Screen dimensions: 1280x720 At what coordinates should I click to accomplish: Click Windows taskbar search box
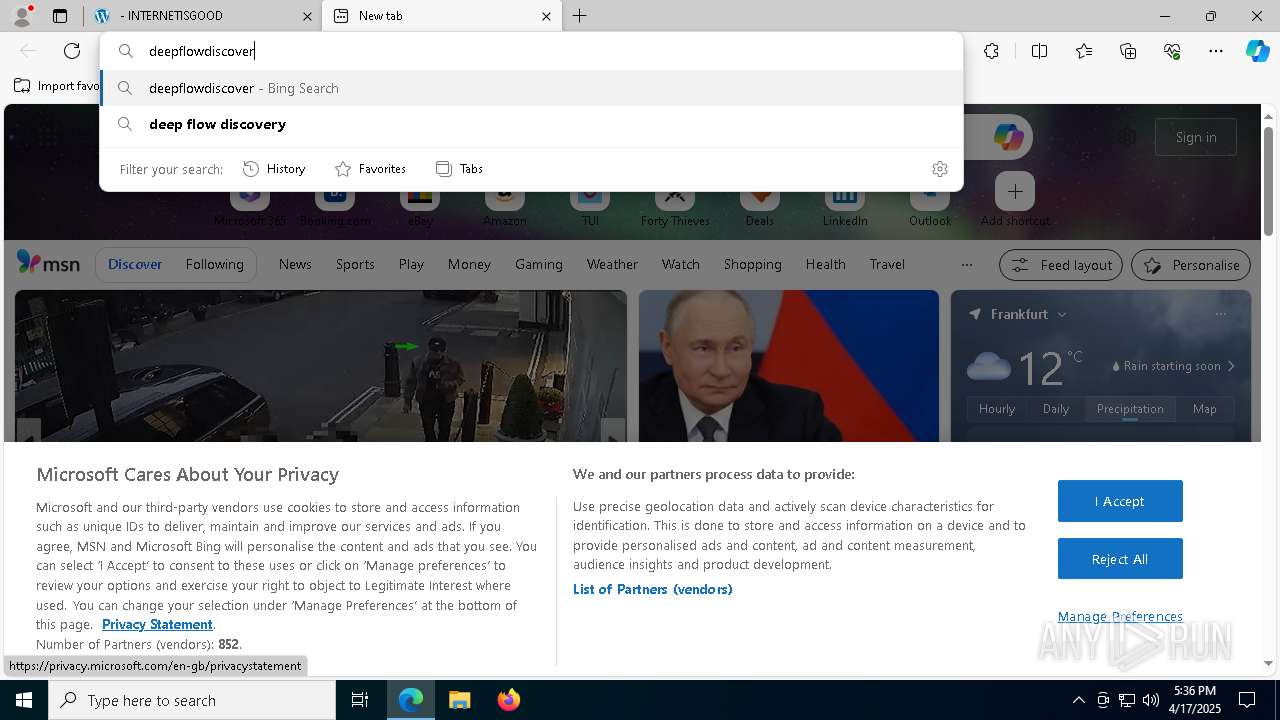click(x=192, y=700)
